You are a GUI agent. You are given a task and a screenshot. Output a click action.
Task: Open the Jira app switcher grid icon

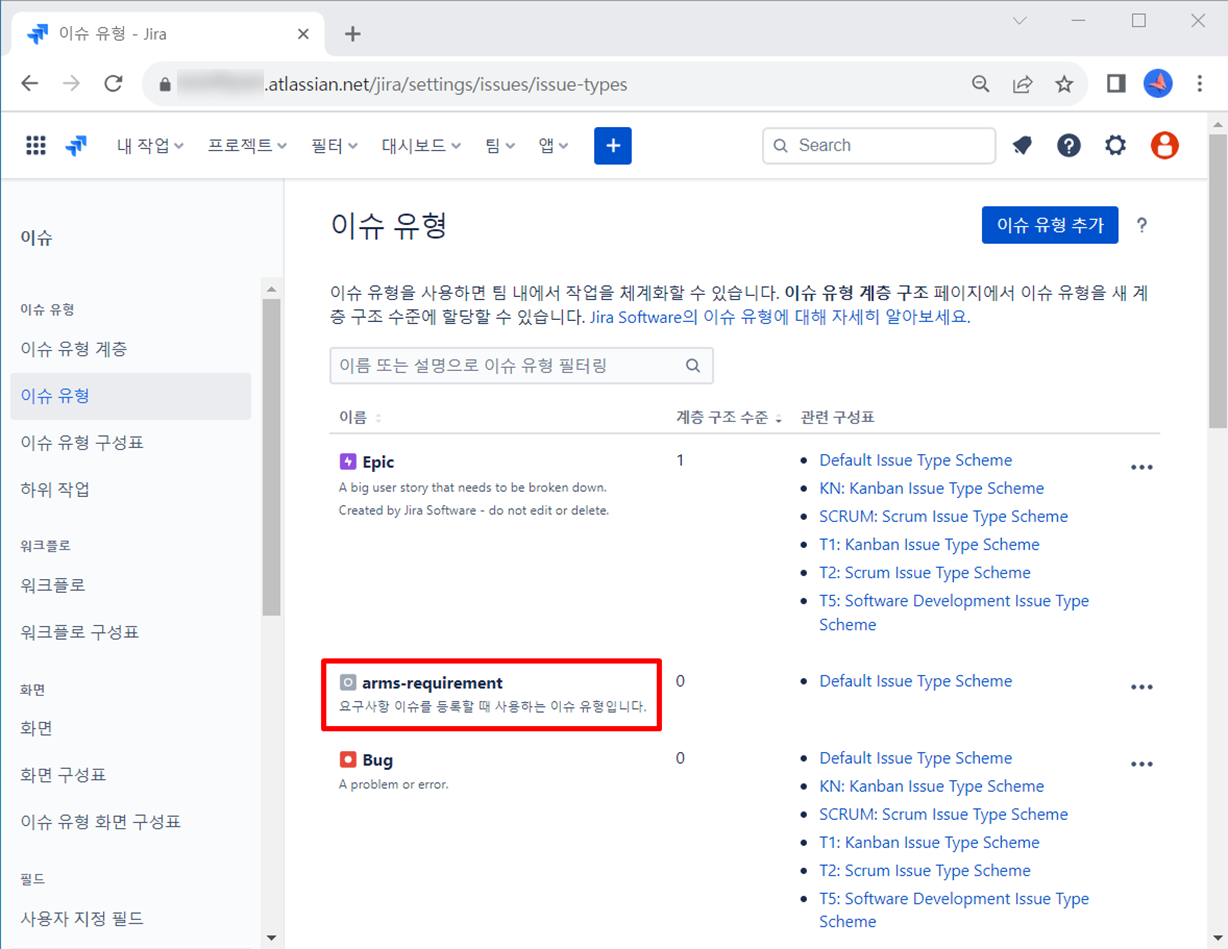(x=36, y=146)
